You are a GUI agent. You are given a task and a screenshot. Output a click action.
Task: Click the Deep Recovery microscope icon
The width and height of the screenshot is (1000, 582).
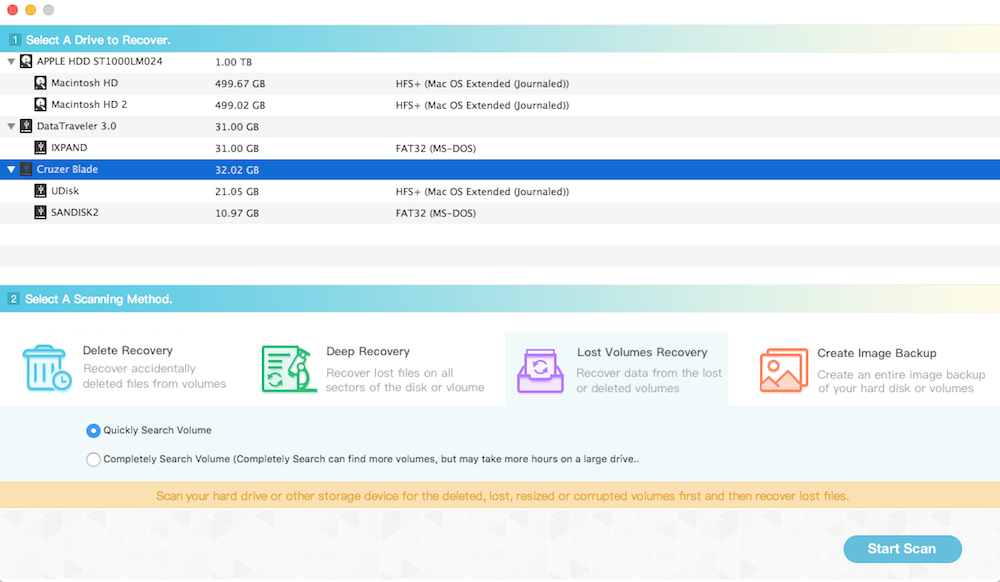pos(289,368)
